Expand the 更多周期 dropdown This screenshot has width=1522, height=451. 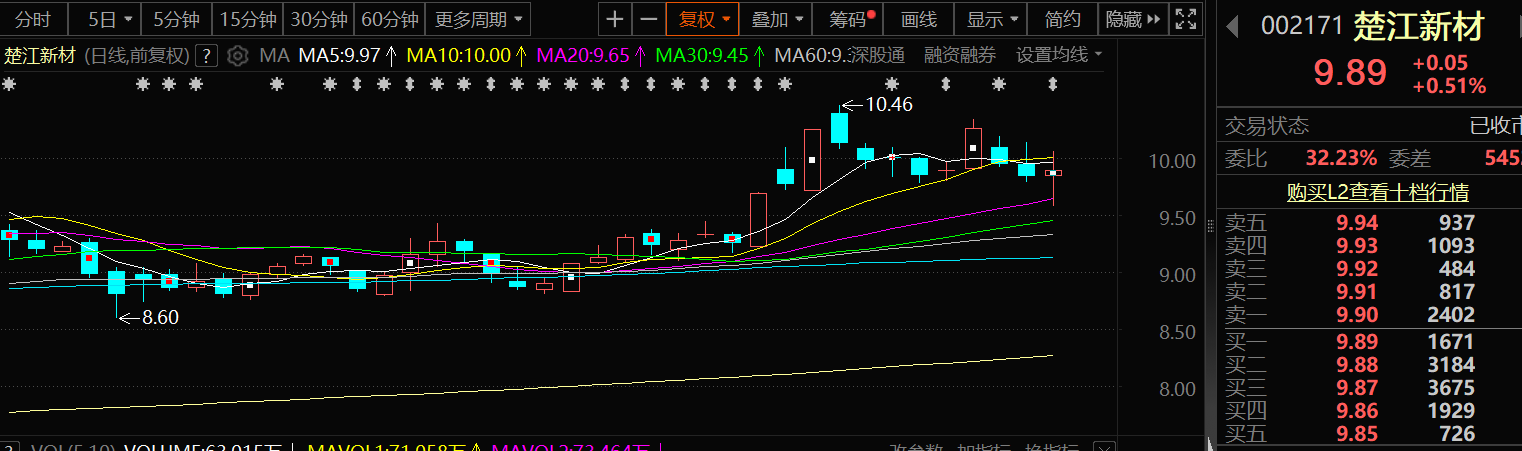pos(479,18)
